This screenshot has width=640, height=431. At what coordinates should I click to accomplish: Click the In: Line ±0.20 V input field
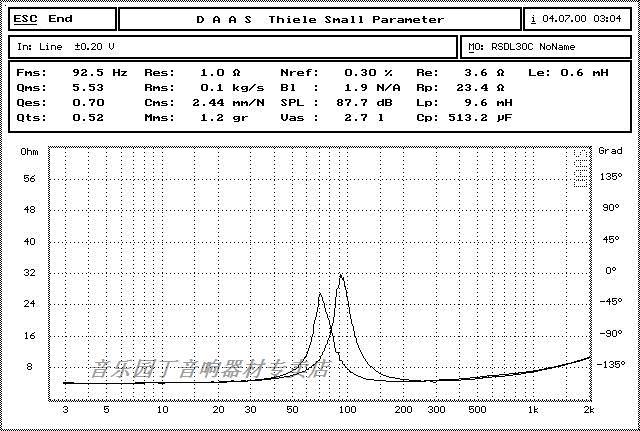tap(235, 46)
